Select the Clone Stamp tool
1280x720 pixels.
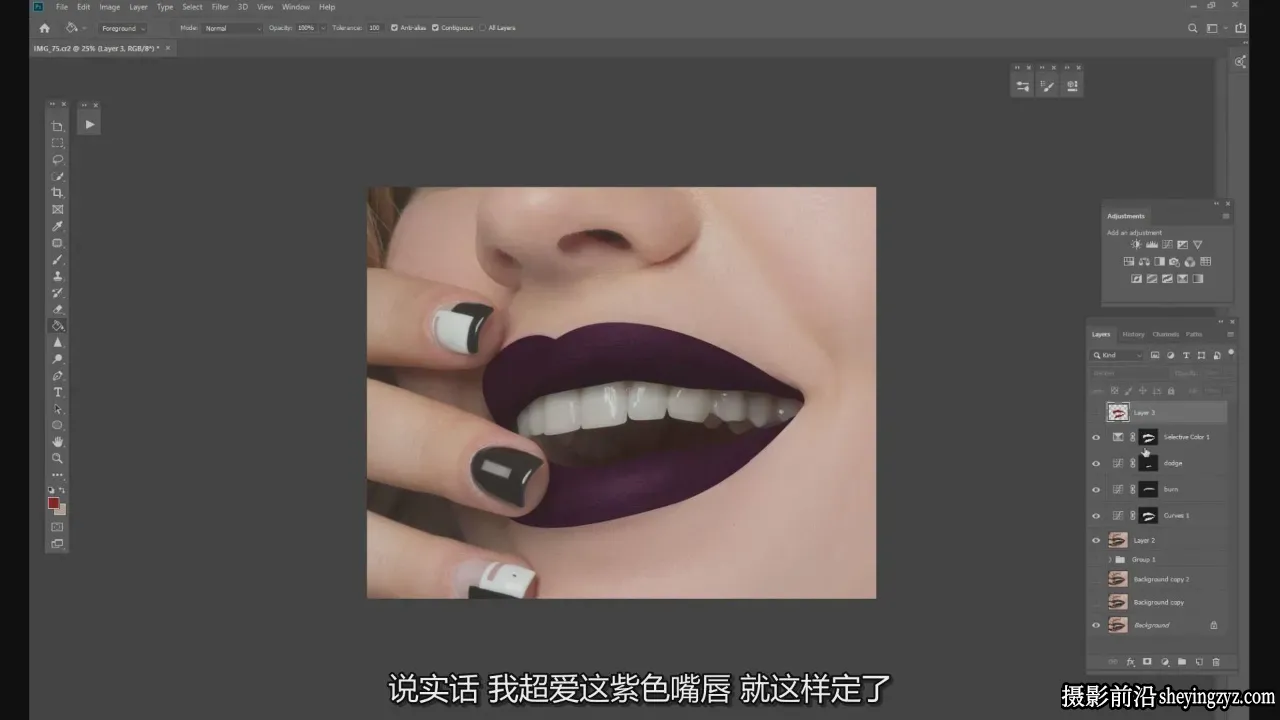coord(58,276)
